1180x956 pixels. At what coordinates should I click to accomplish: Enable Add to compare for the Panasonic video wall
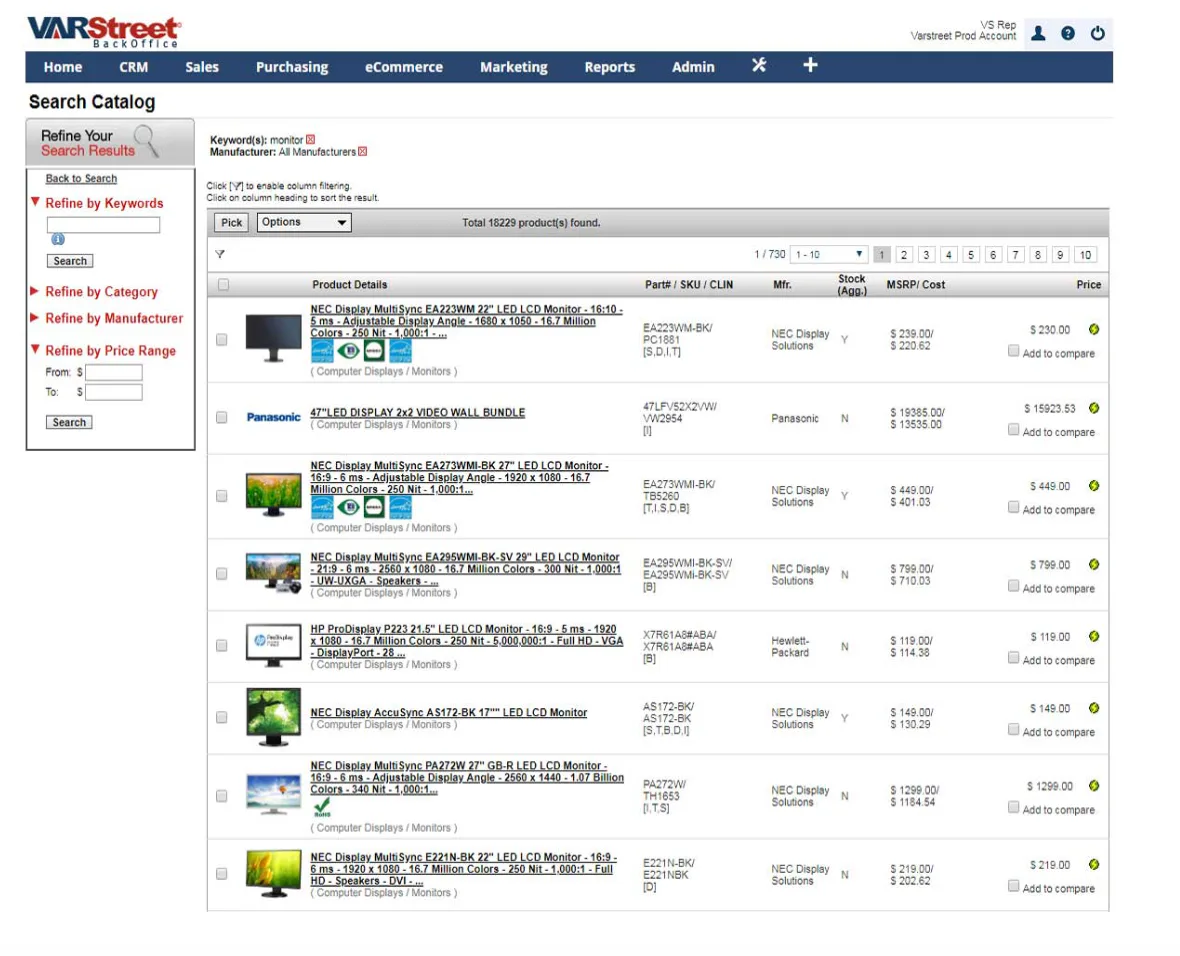pos(1013,431)
